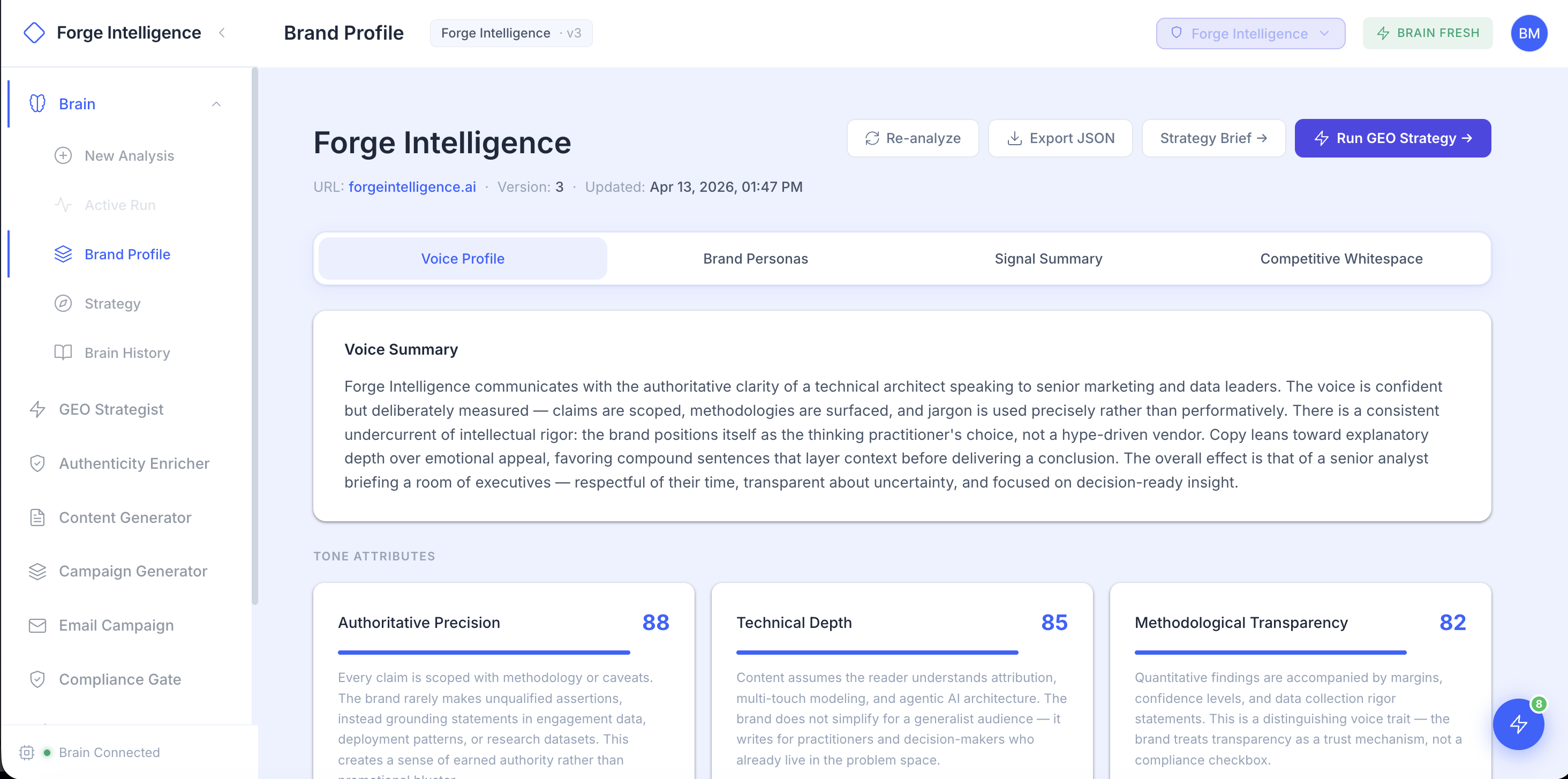1568x779 pixels.
Task: Select the Authenticity Enricher shield icon
Action: pos(37,463)
